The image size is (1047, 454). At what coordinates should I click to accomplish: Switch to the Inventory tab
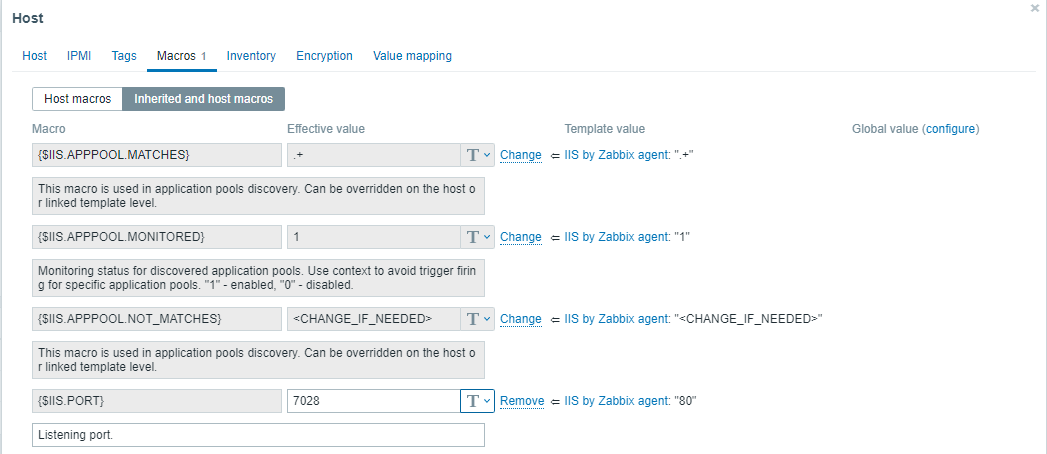[251, 56]
